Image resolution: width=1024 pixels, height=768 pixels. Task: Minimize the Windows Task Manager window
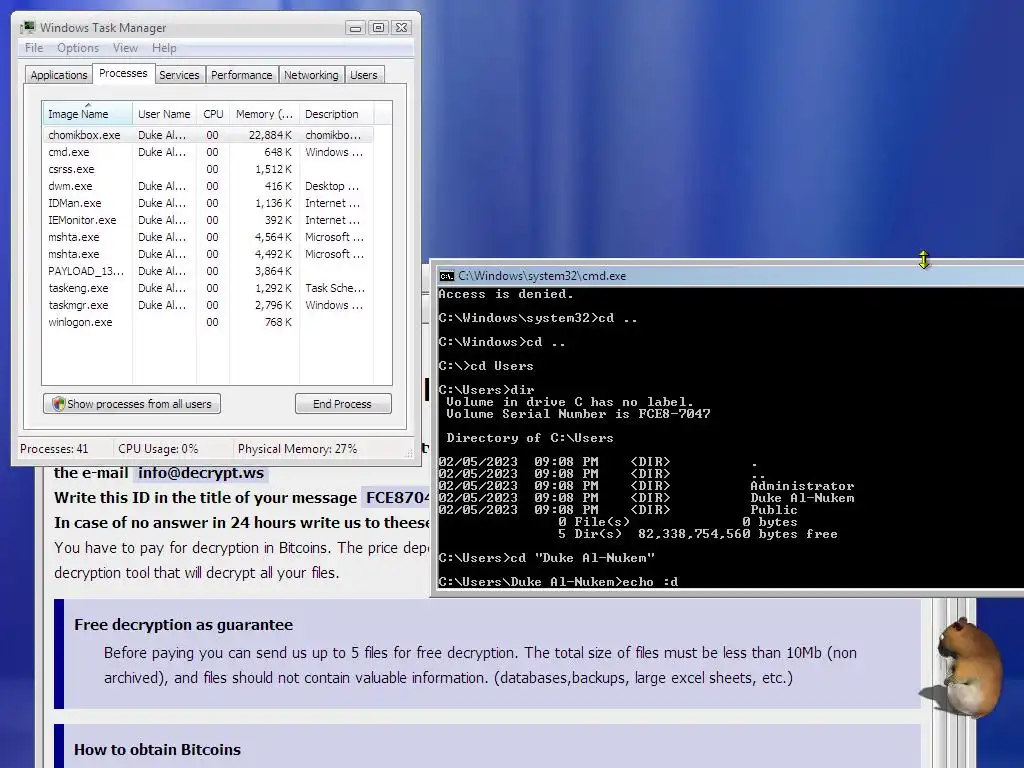355,27
